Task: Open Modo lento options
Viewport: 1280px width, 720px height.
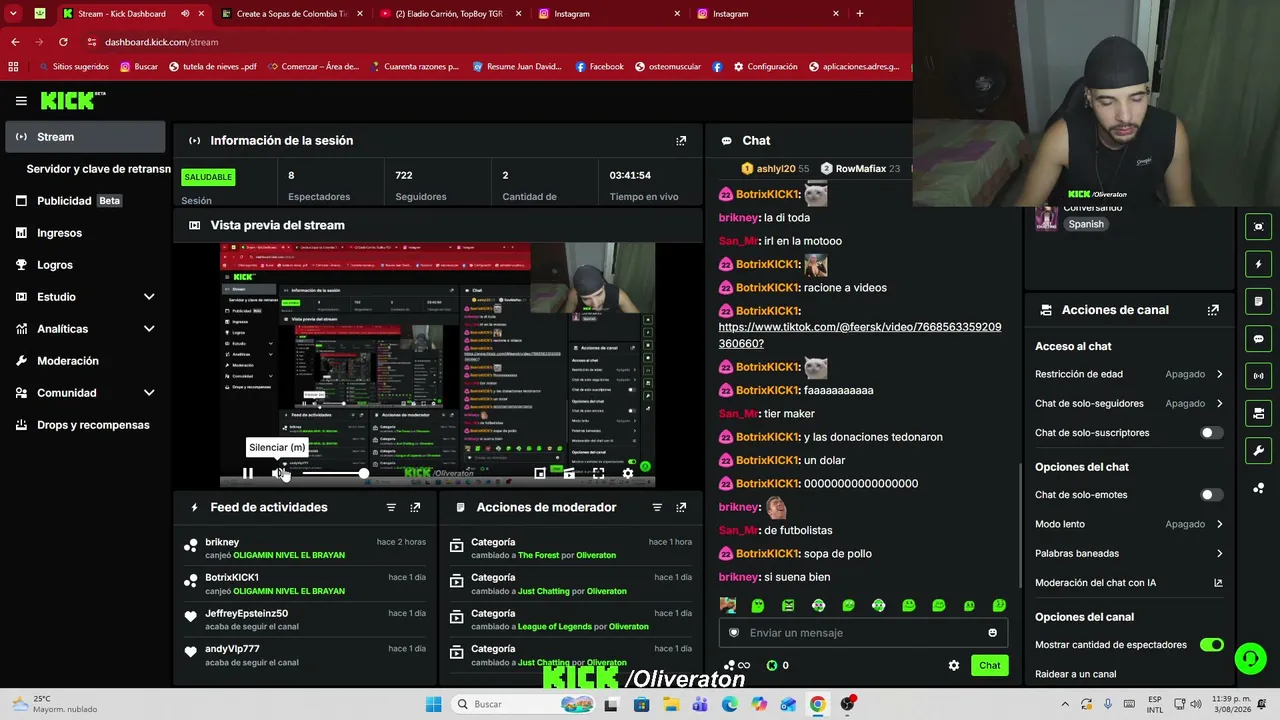Action: click(1129, 524)
